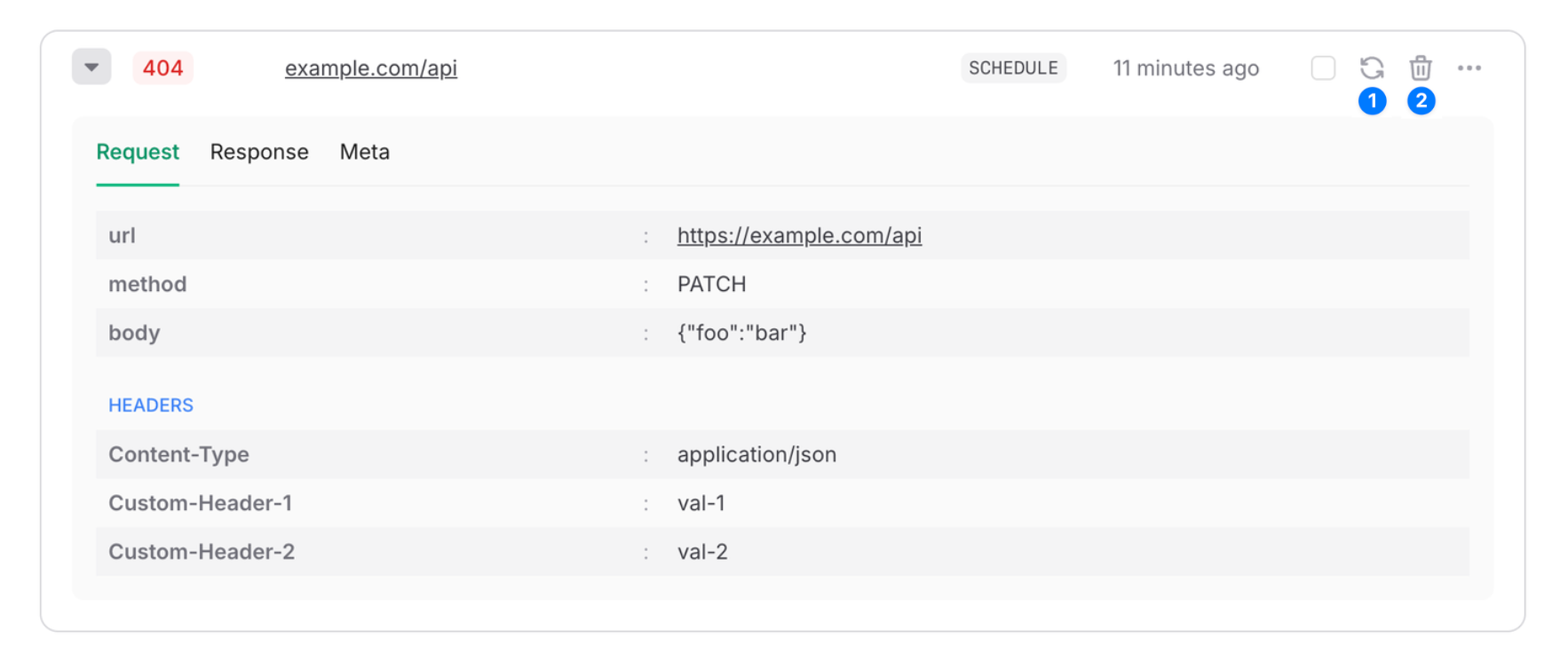Click the PATCH method value
This screenshot has height=669, width=1568.
pos(711,284)
